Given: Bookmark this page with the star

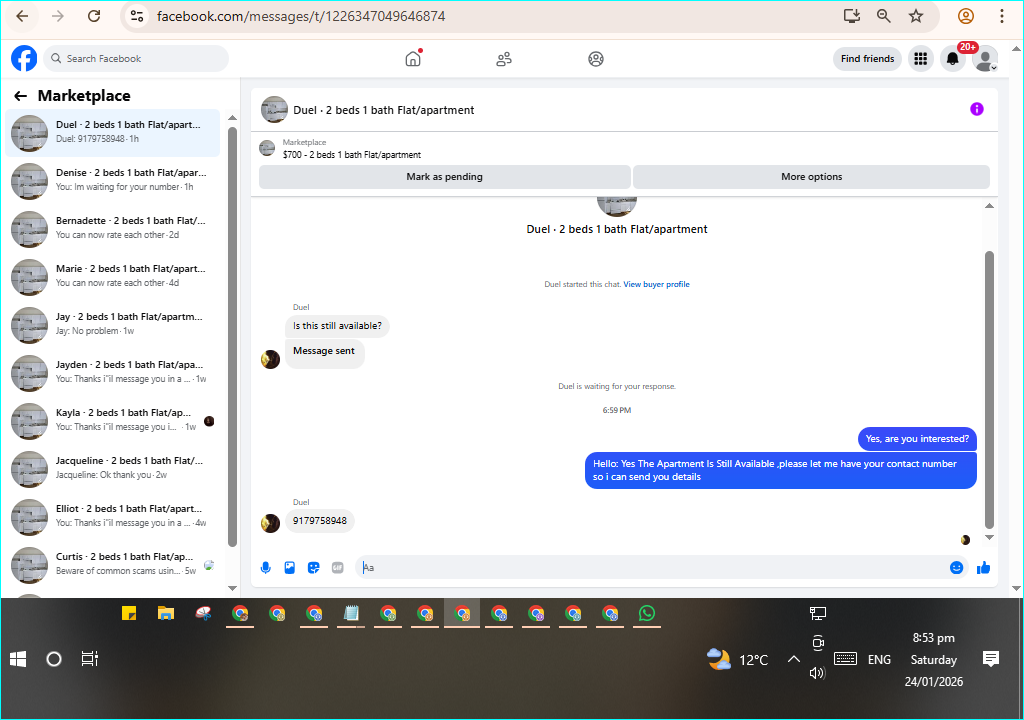Looking at the screenshot, I should tap(916, 16).
